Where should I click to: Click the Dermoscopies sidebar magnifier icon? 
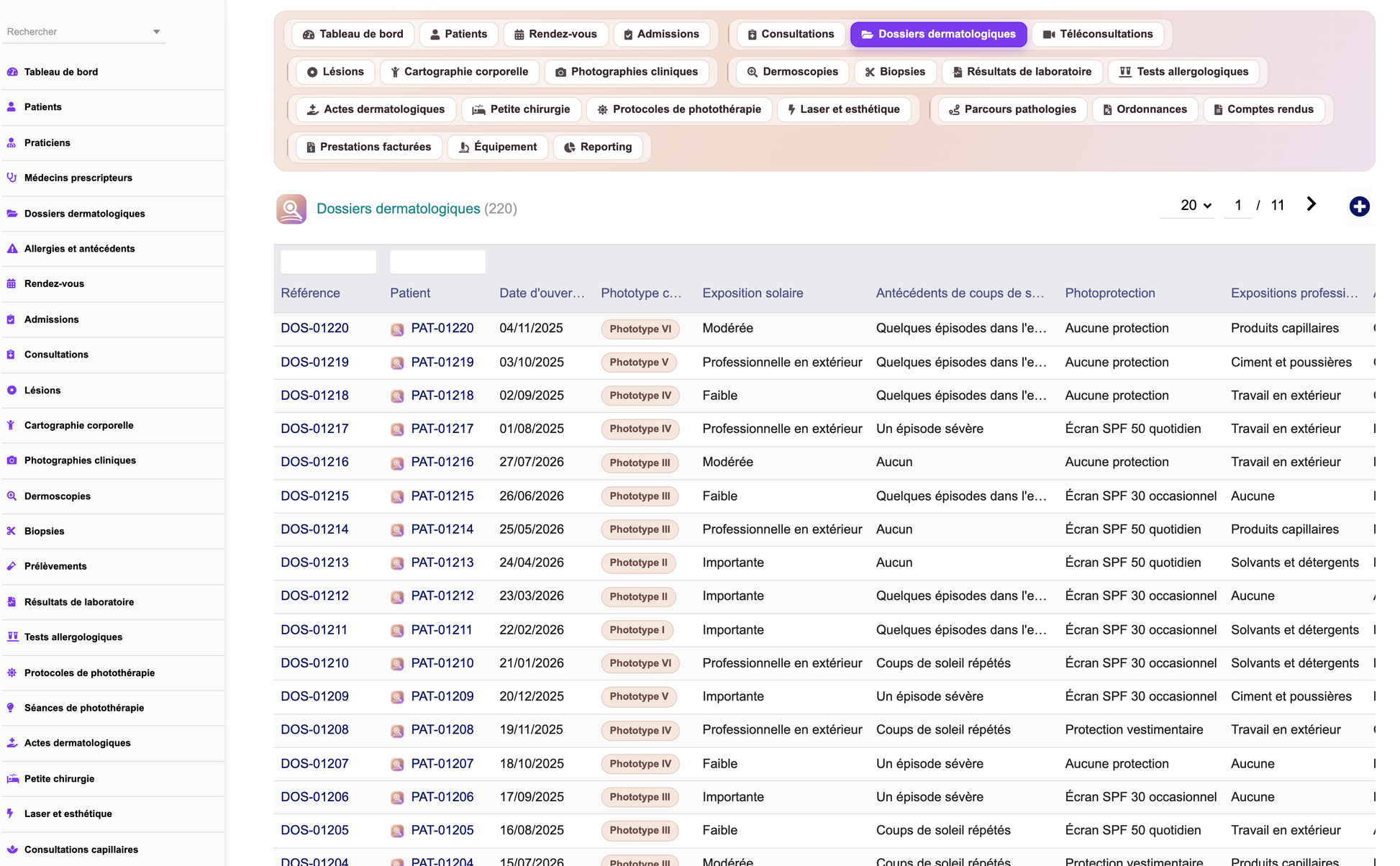pyautogui.click(x=12, y=496)
